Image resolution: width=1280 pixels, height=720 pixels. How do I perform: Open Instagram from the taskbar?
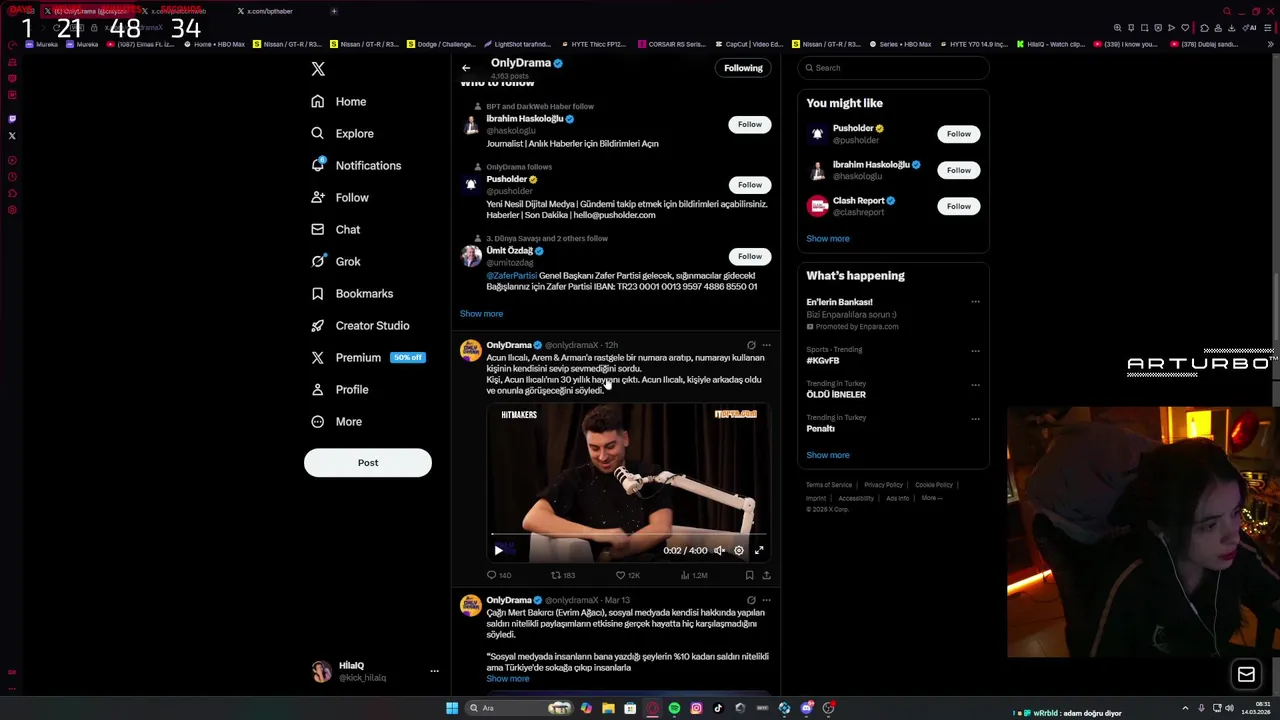coord(696,708)
